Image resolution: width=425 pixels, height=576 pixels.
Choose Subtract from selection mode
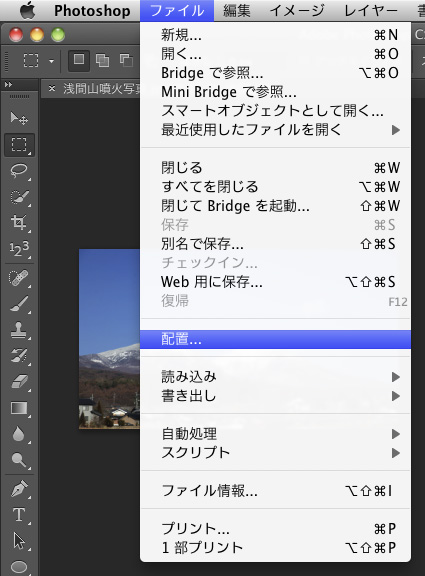click(x=126, y=60)
